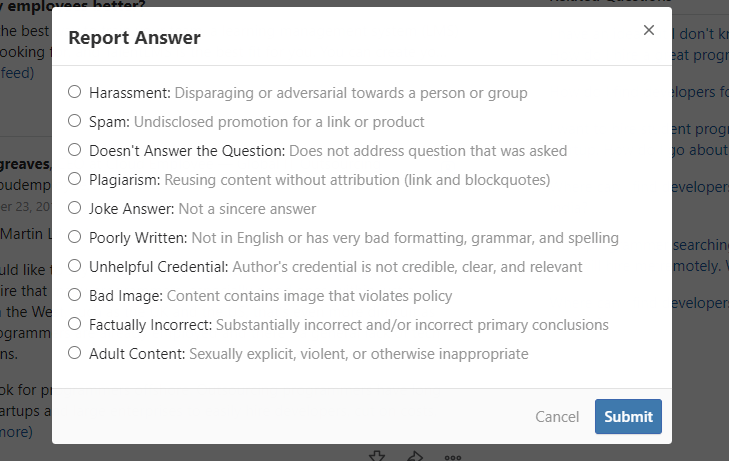Image resolution: width=729 pixels, height=461 pixels.
Task: Select the Spam radio option
Action: point(75,121)
